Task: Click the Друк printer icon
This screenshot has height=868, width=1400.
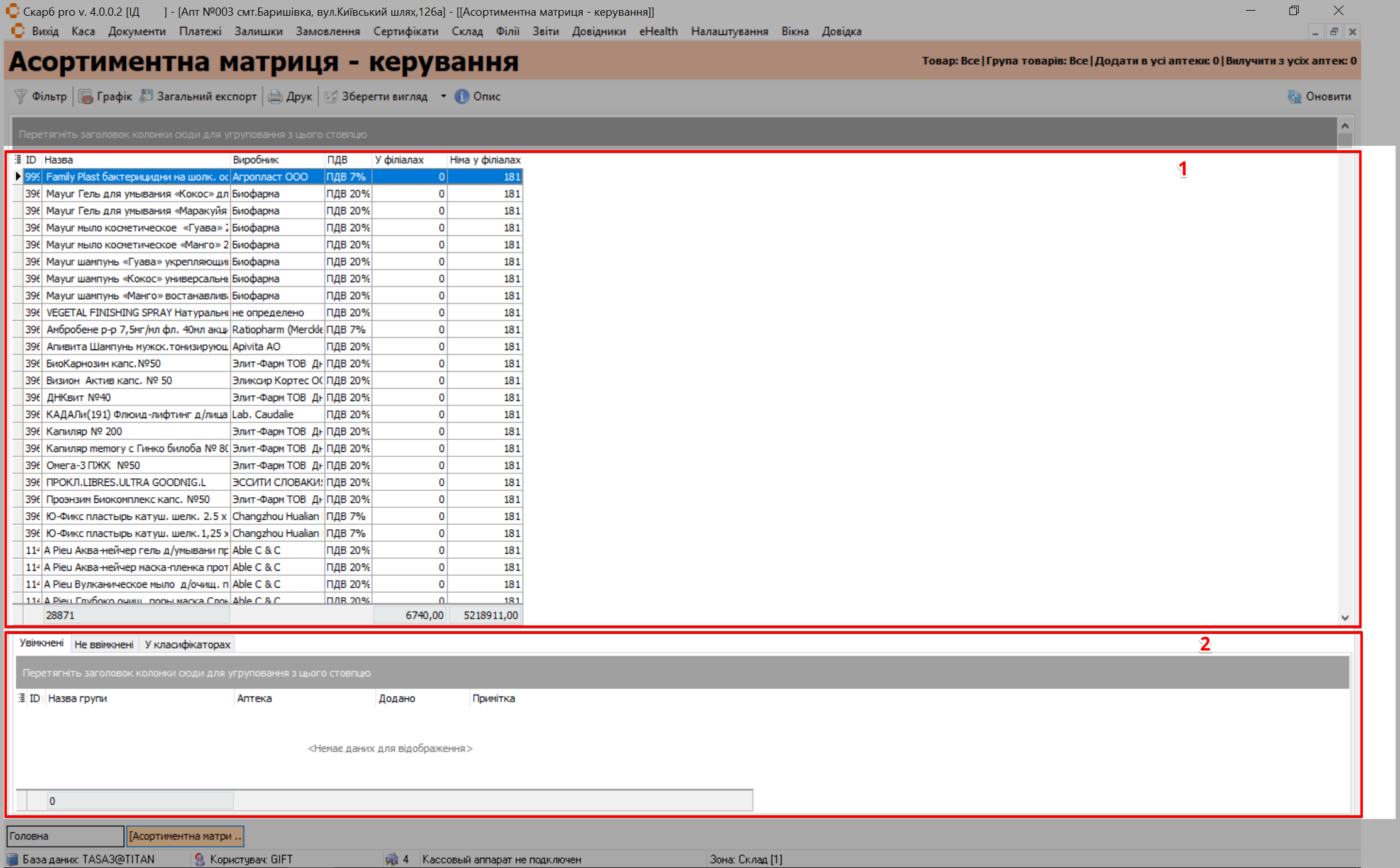Action: (275, 96)
